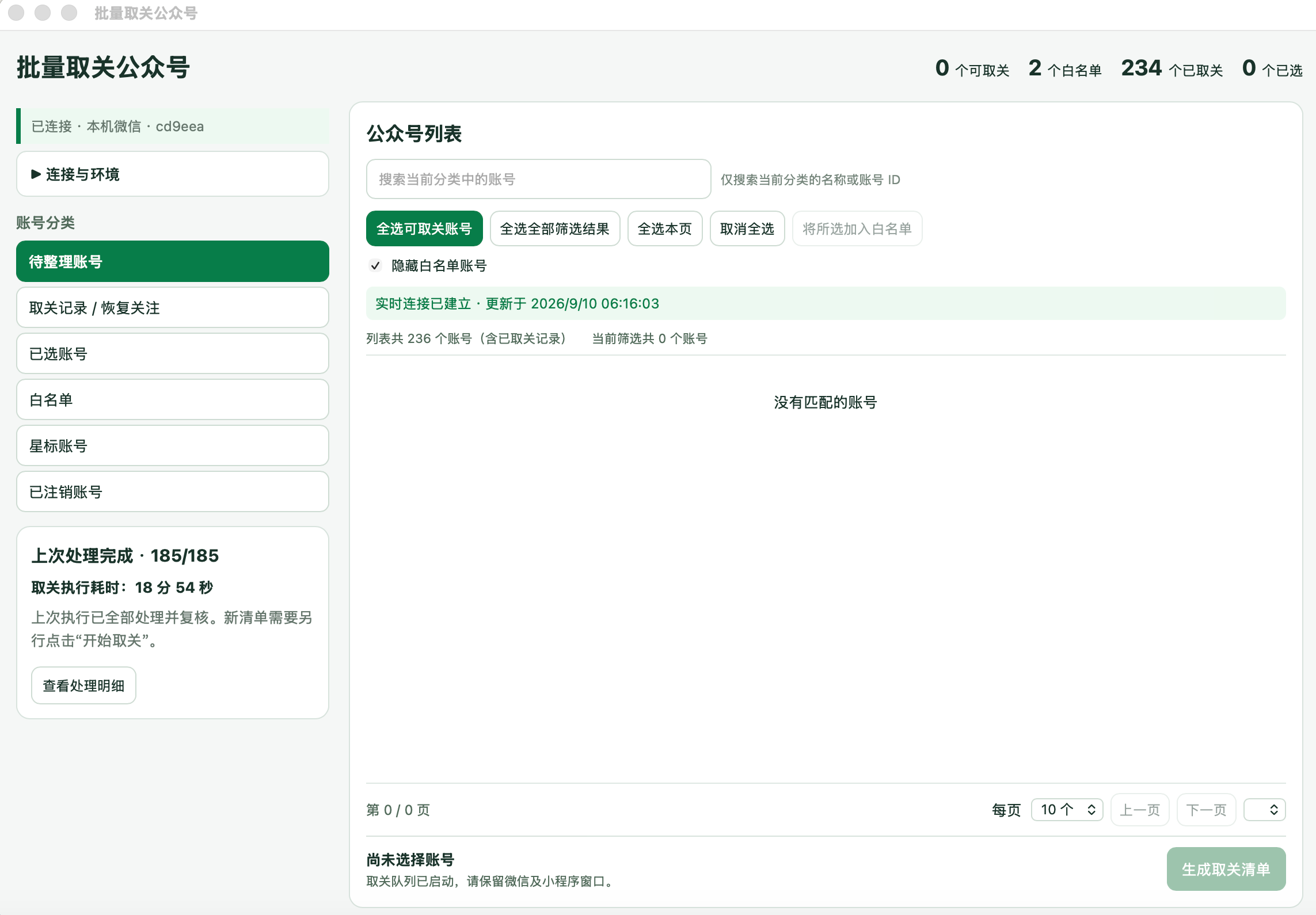1316x915 pixels.
Task: Show 星标账号 category
Action: (172, 445)
